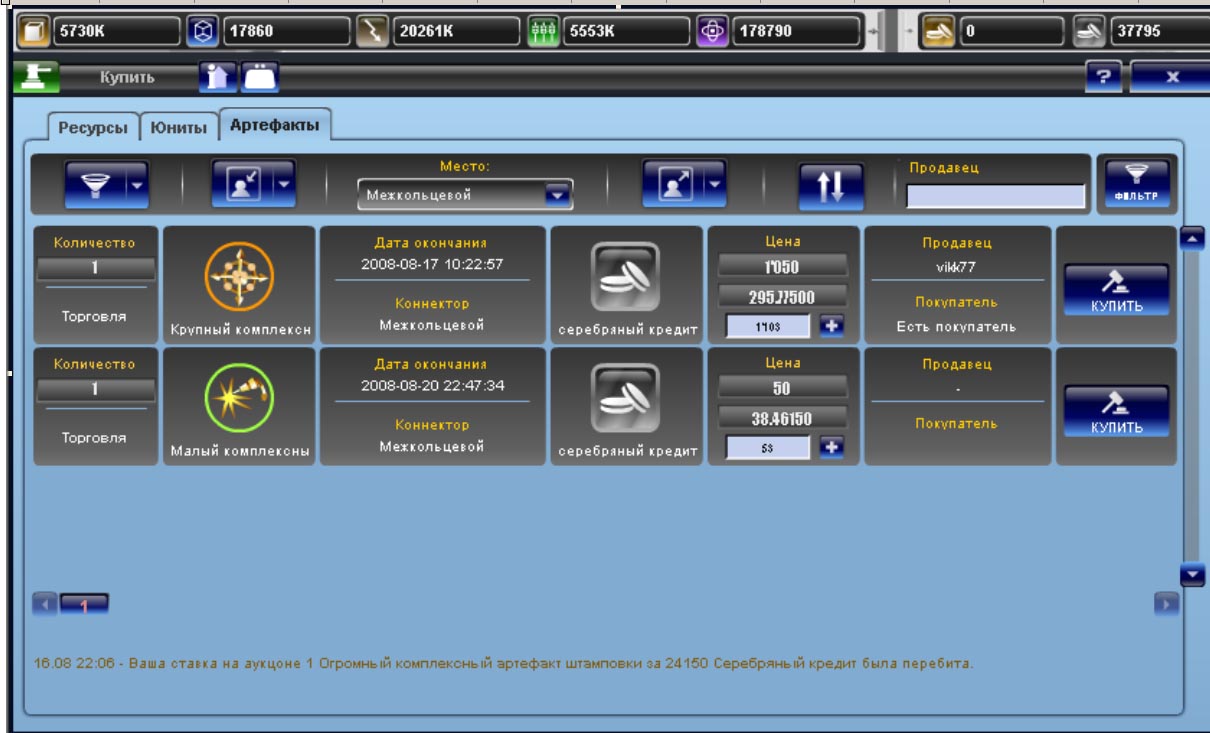This screenshot has width=1210, height=733.
Task: Click the Фильтр funnel button
Action: (x=1136, y=182)
